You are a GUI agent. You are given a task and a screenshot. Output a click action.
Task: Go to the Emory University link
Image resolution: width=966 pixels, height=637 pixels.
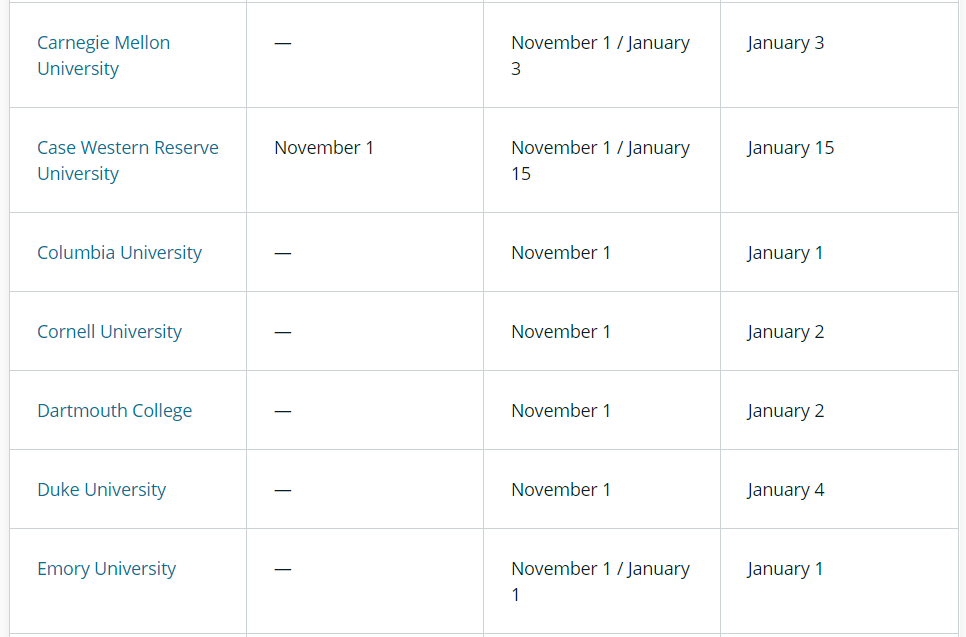pos(106,568)
